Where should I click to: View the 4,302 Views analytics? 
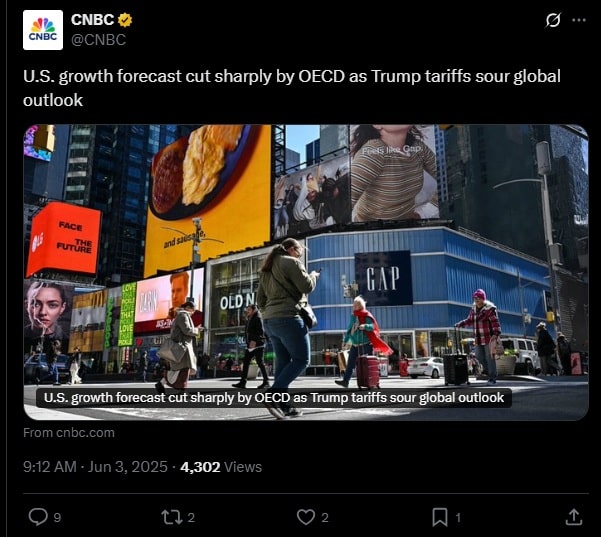click(x=221, y=467)
